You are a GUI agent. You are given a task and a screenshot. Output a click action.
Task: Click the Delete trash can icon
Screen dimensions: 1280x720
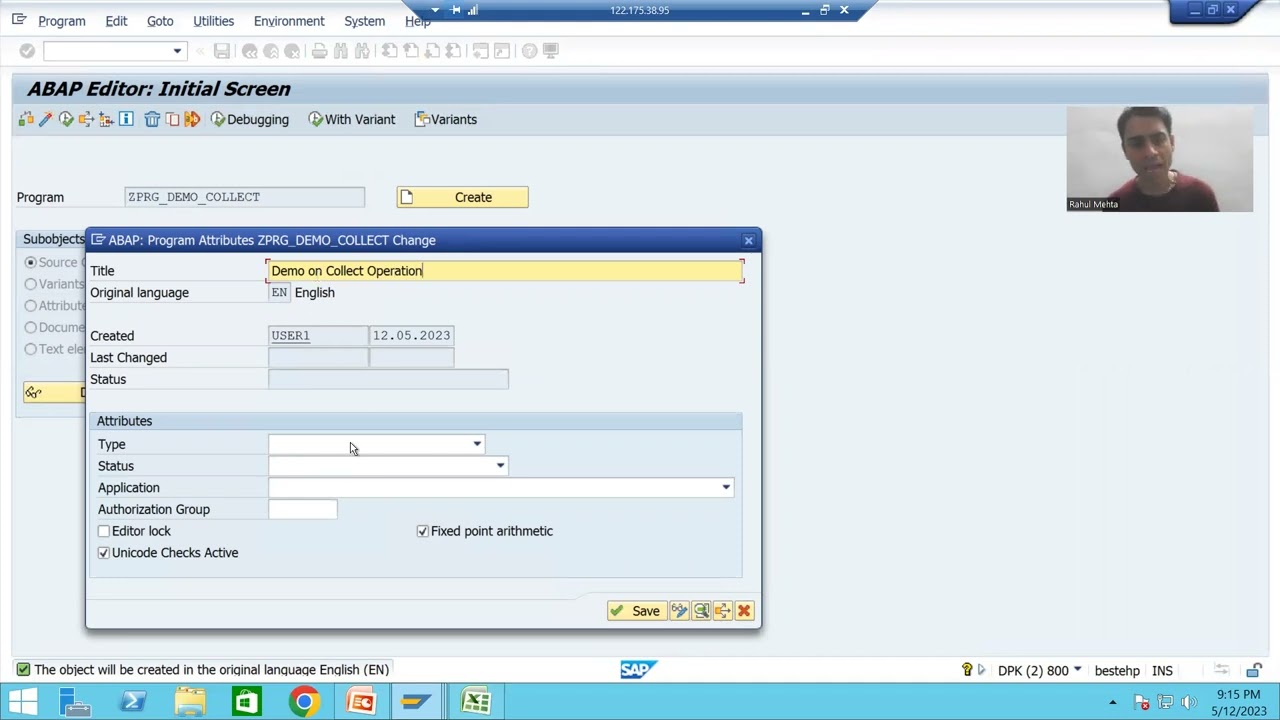pos(152,119)
